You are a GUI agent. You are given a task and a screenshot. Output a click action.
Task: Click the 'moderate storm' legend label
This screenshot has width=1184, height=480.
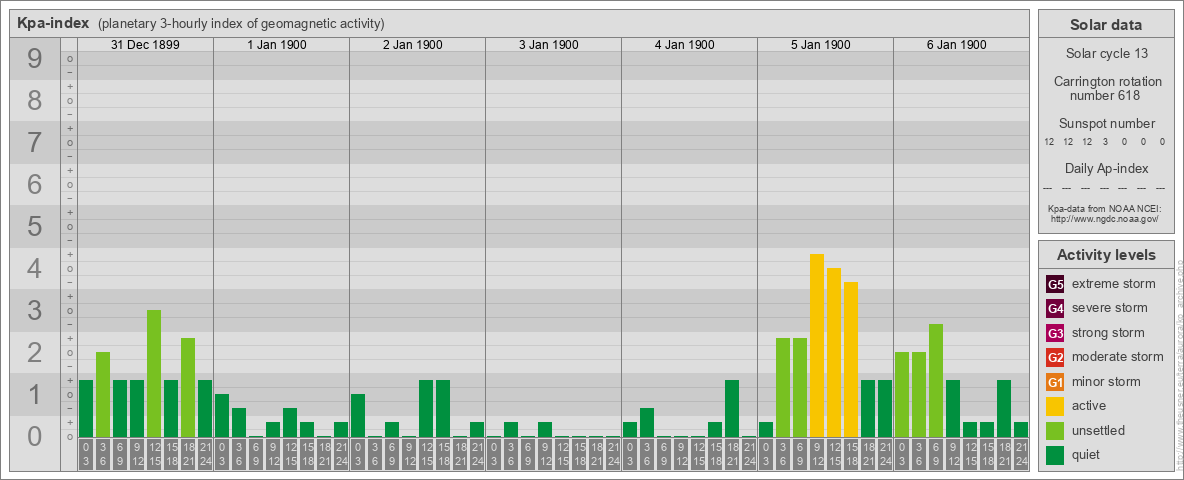1118,356
